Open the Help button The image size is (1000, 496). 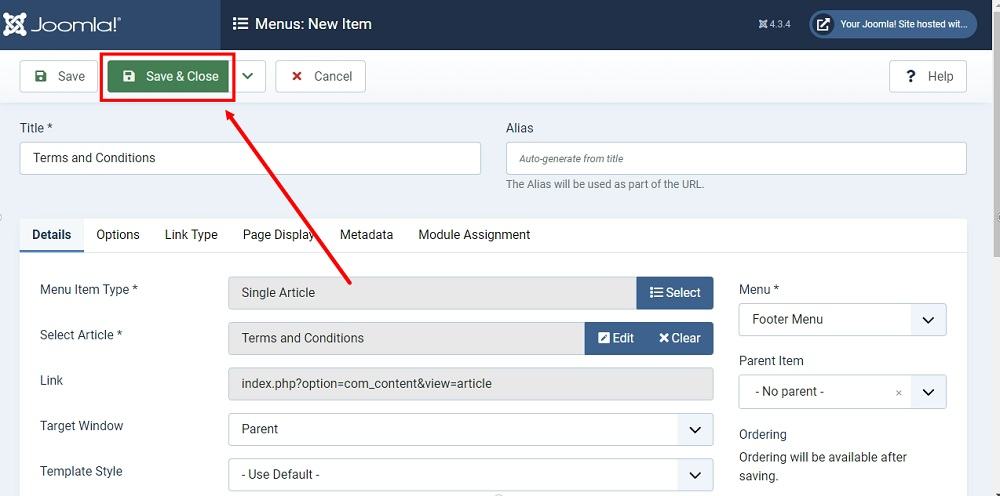click(x=928, y=77)
